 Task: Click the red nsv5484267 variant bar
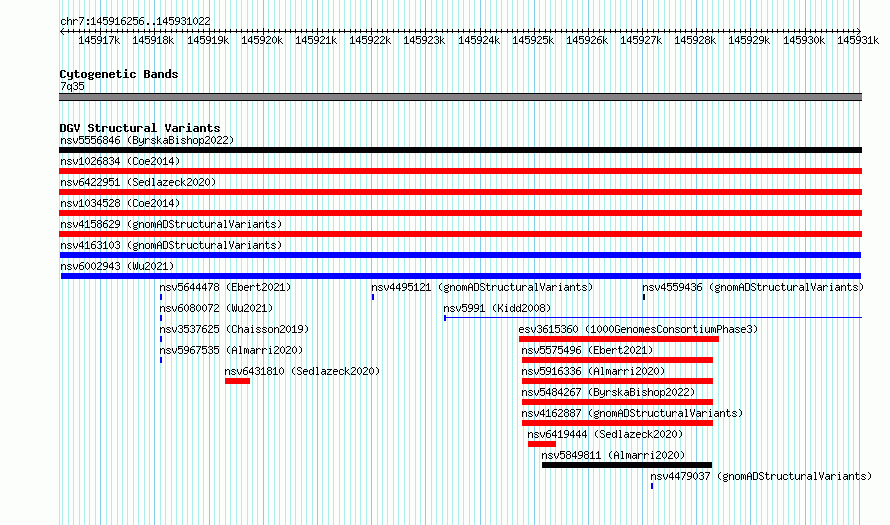tap(617, 402)
